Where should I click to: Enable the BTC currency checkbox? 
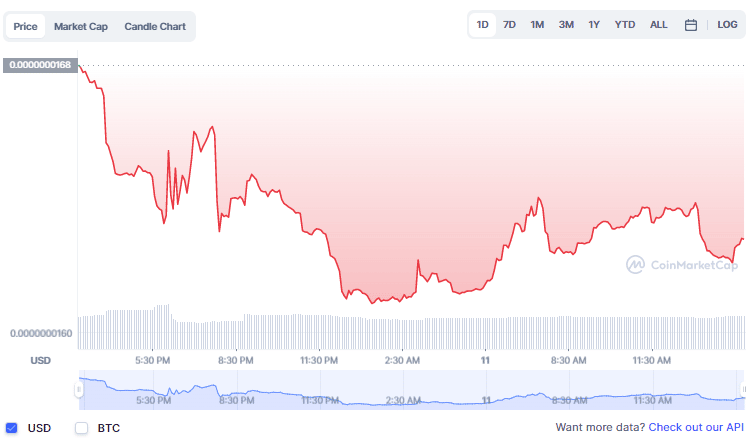coord(82,428)
